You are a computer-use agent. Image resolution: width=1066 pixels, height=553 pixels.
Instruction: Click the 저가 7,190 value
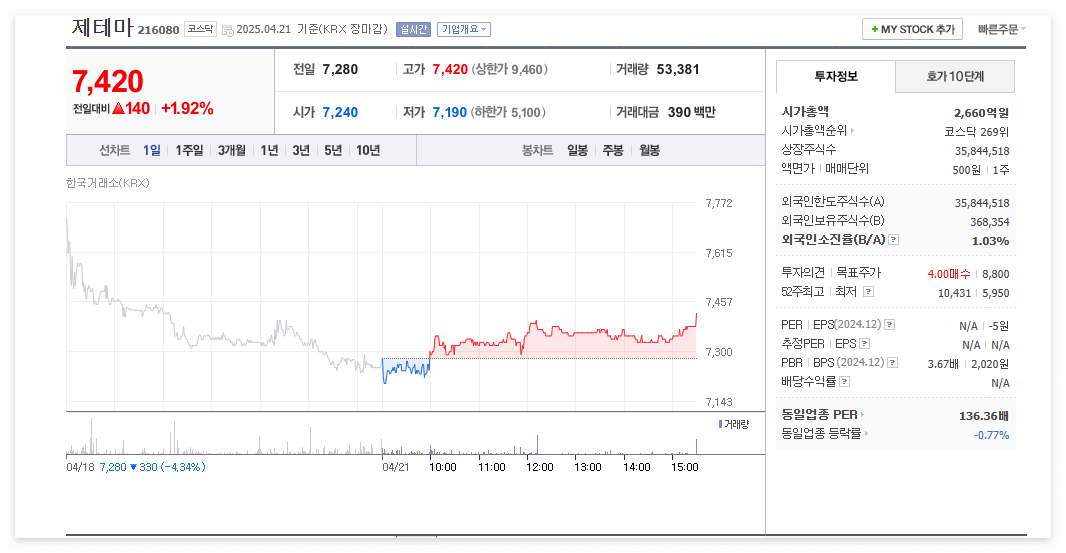click(x=449, y=112)
